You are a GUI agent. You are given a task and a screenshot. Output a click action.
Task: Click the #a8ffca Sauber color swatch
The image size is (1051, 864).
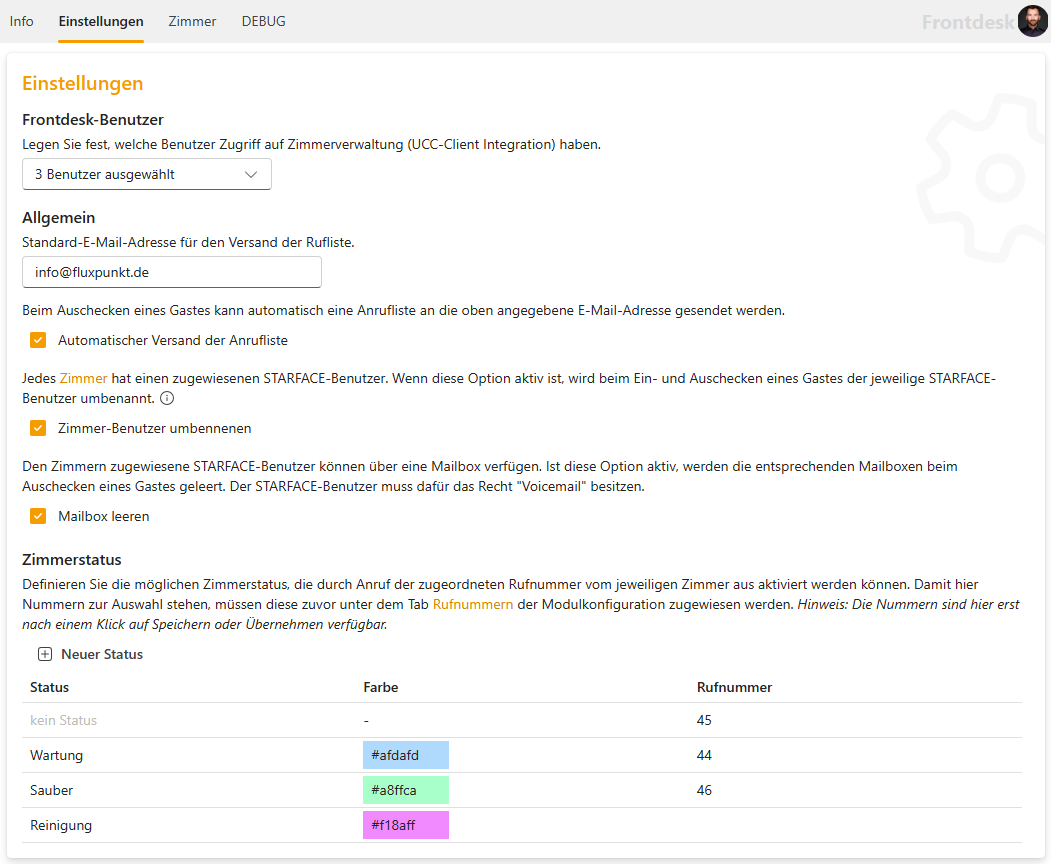coord(406,790)
